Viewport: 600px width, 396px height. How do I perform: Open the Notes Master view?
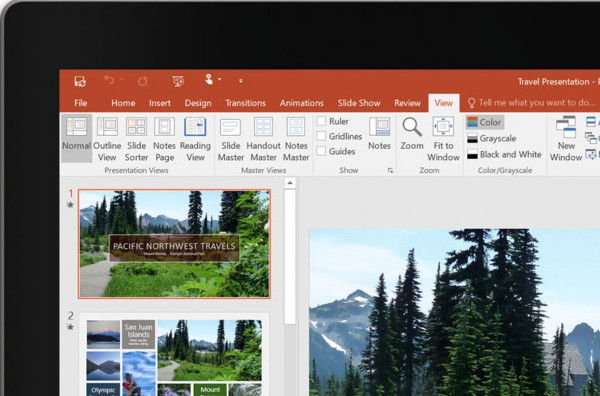tap(296, 139)
